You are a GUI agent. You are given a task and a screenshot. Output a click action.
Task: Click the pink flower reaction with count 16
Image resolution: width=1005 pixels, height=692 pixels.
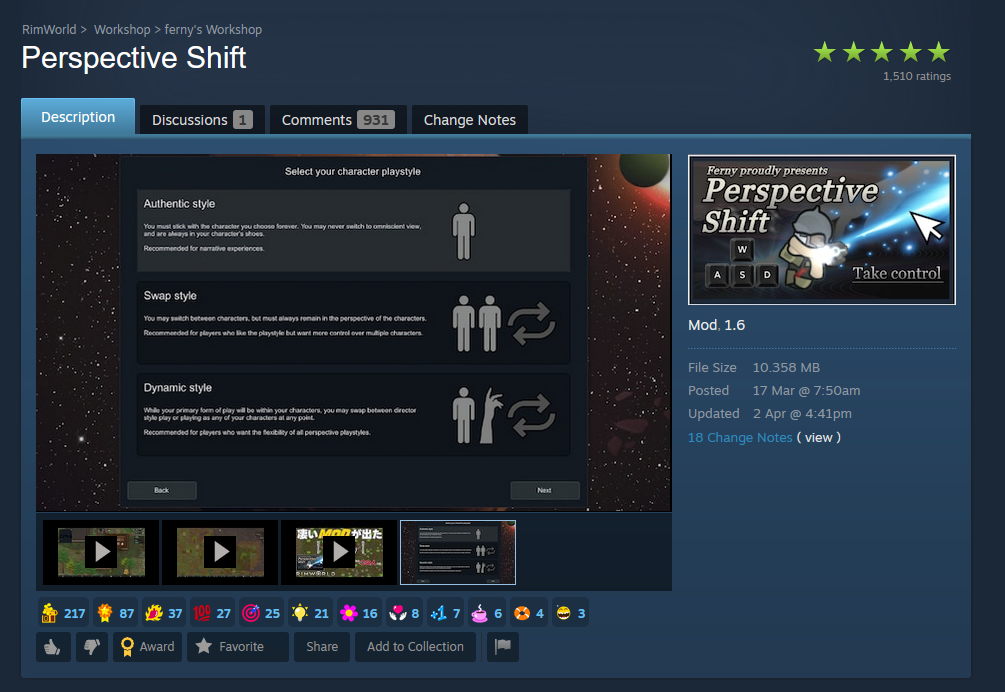pos(358,613)
